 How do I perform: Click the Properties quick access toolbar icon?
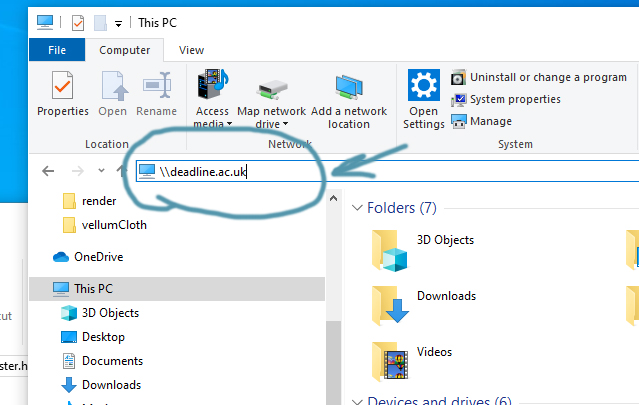point(78,23)
